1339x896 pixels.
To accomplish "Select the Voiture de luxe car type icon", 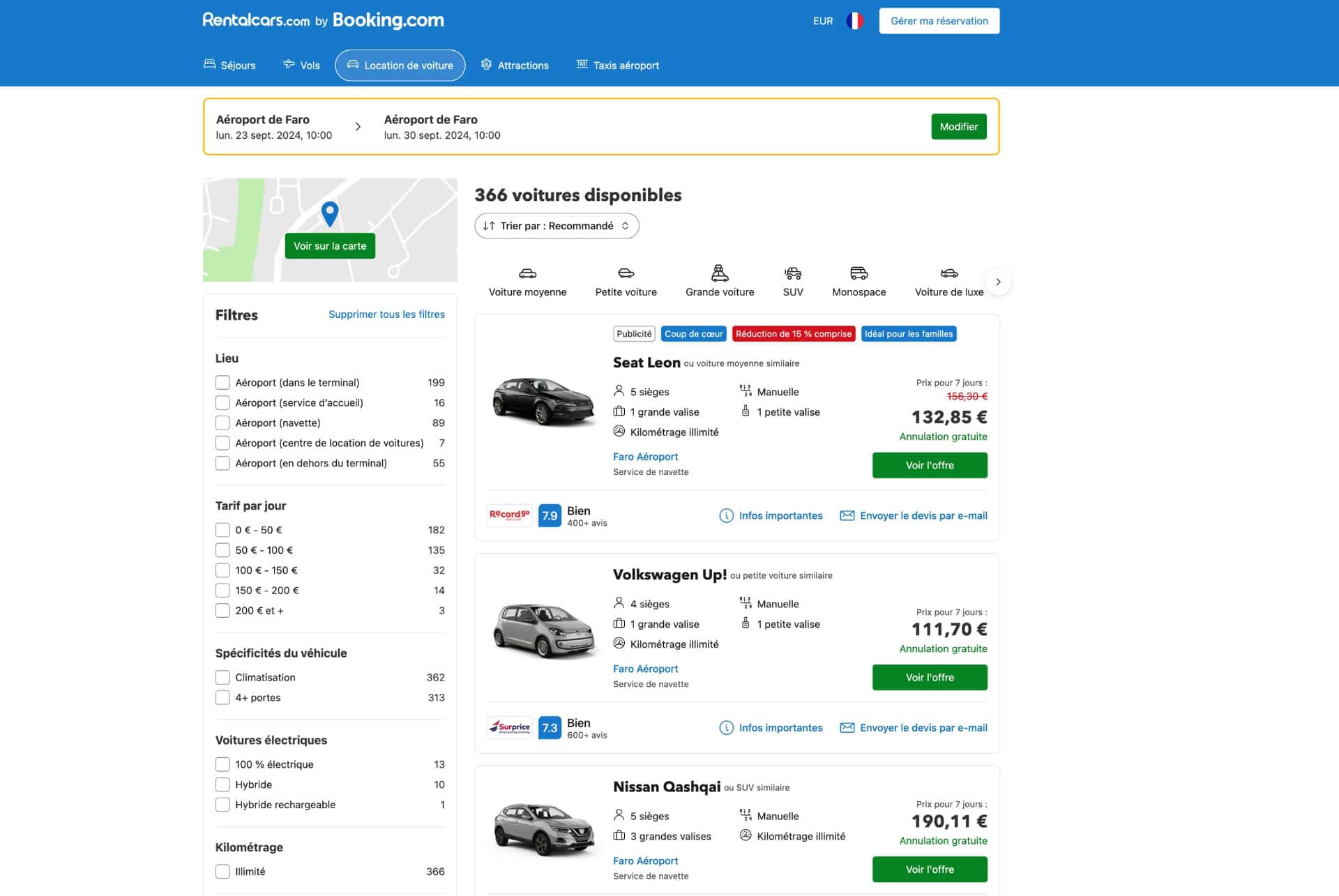I will pos(949,273).
